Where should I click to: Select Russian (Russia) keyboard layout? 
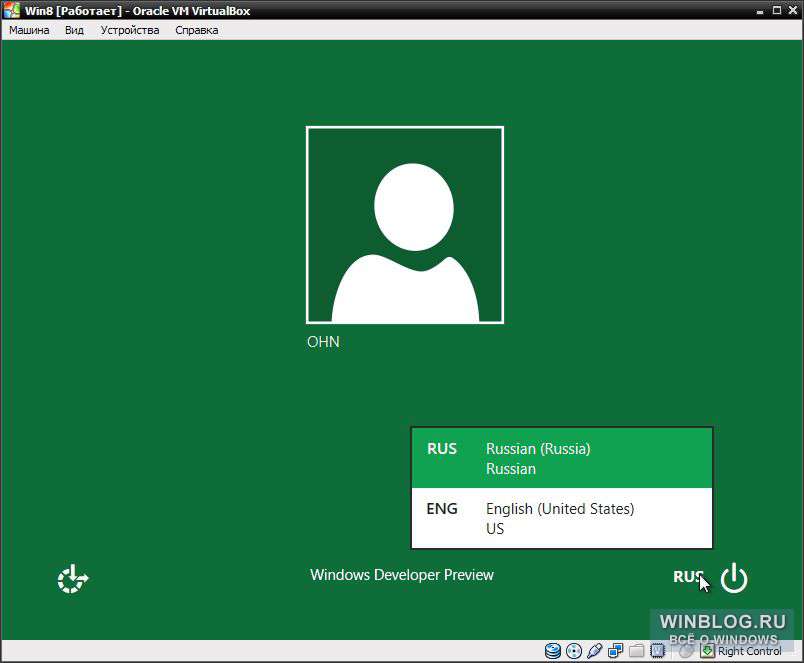(562, 458)
